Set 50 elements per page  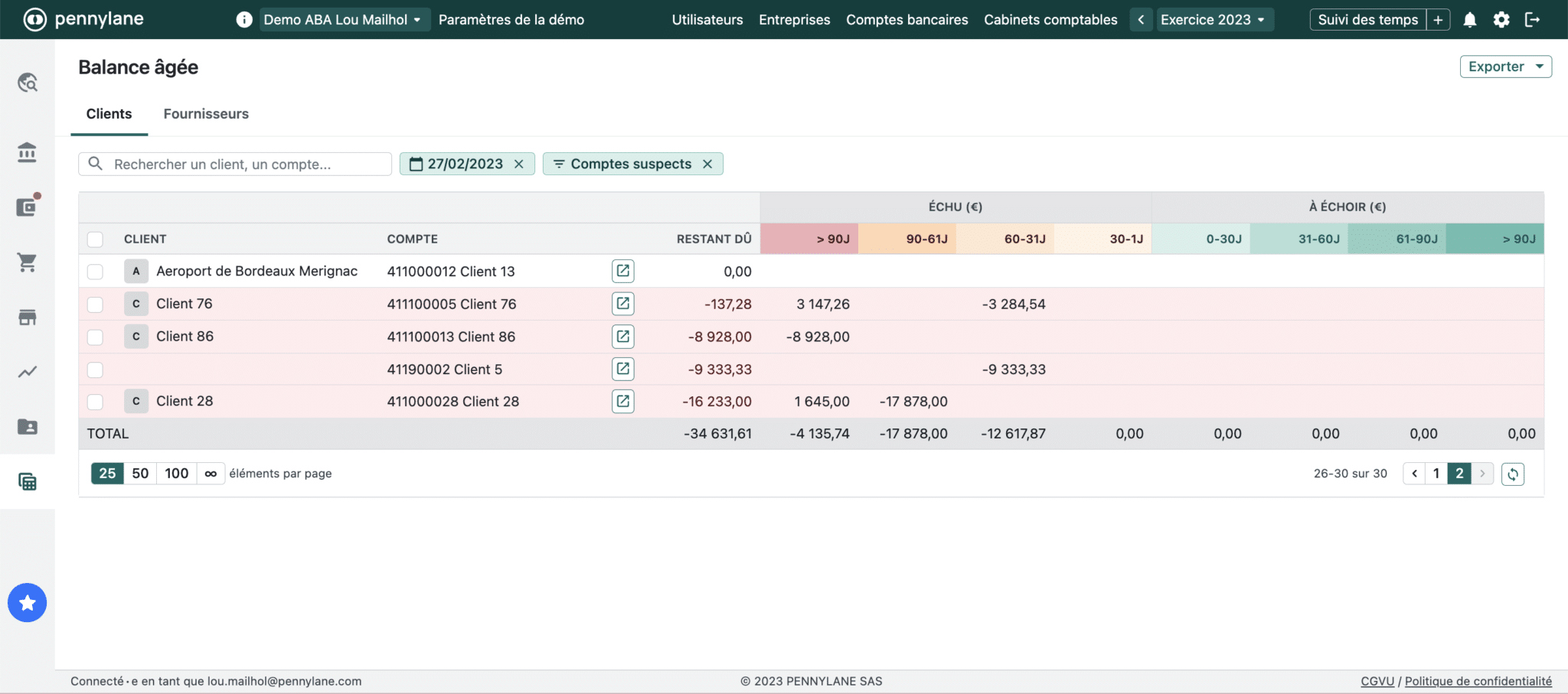pos(140,474)
